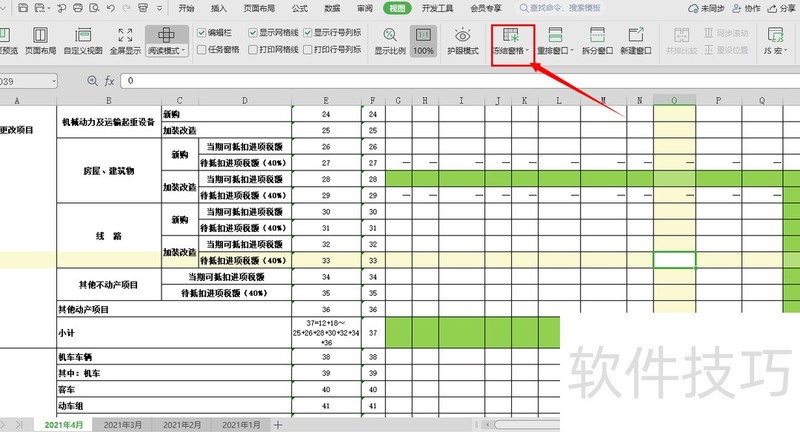The image size is (800, 432).
Task: Click the zoom magnifier icon by formula bar
Action: click(x=92, y=81)
